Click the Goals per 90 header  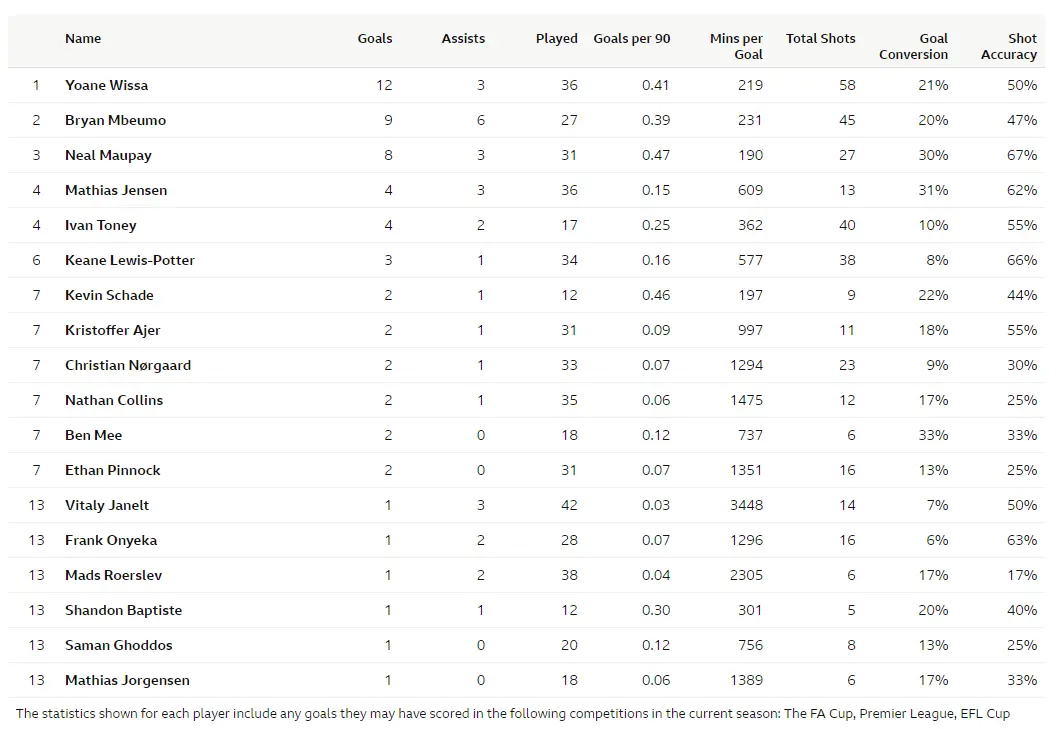pyautogui.click(x=632, y=39)
